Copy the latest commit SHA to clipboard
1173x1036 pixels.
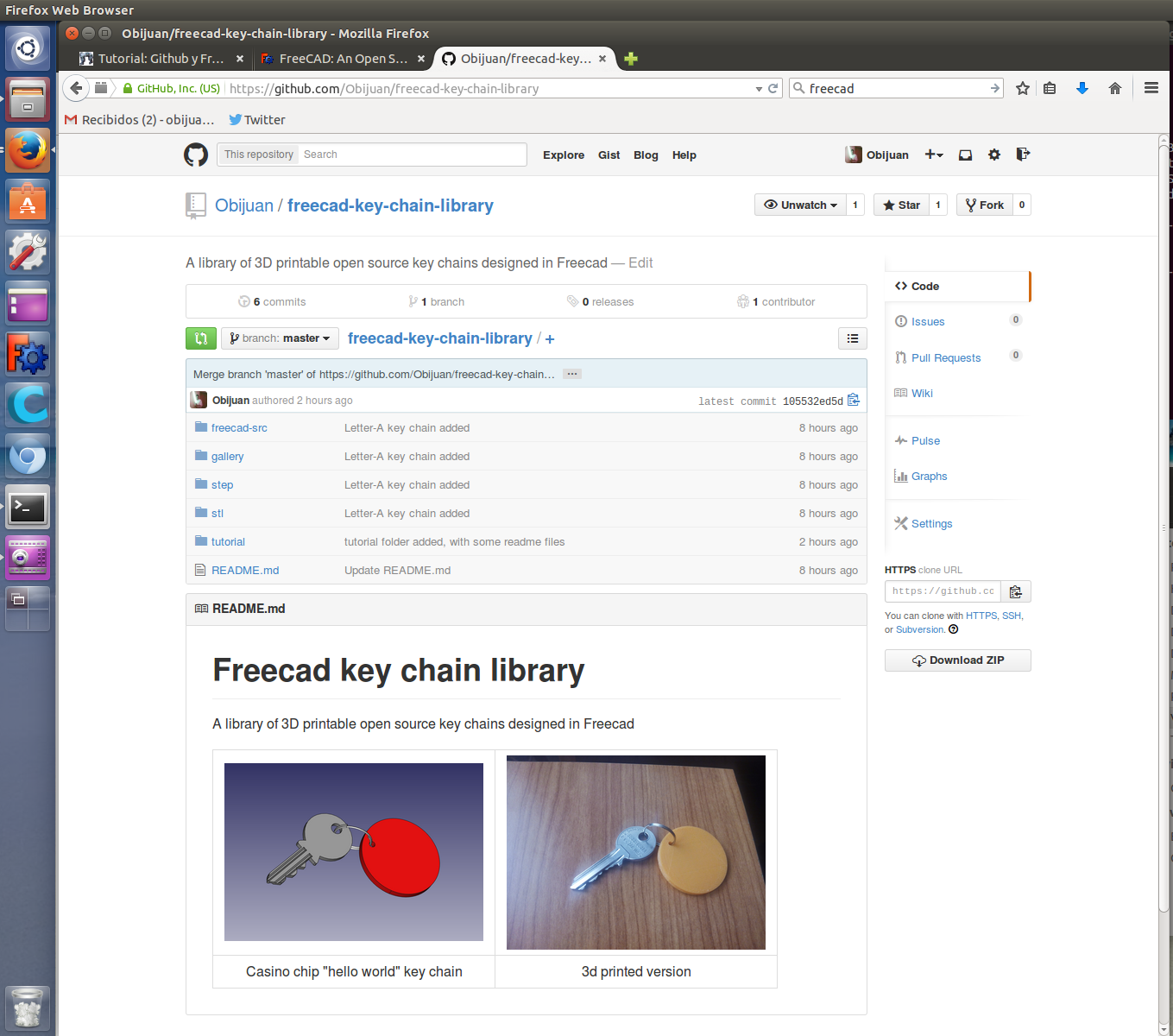click(854, 400)
